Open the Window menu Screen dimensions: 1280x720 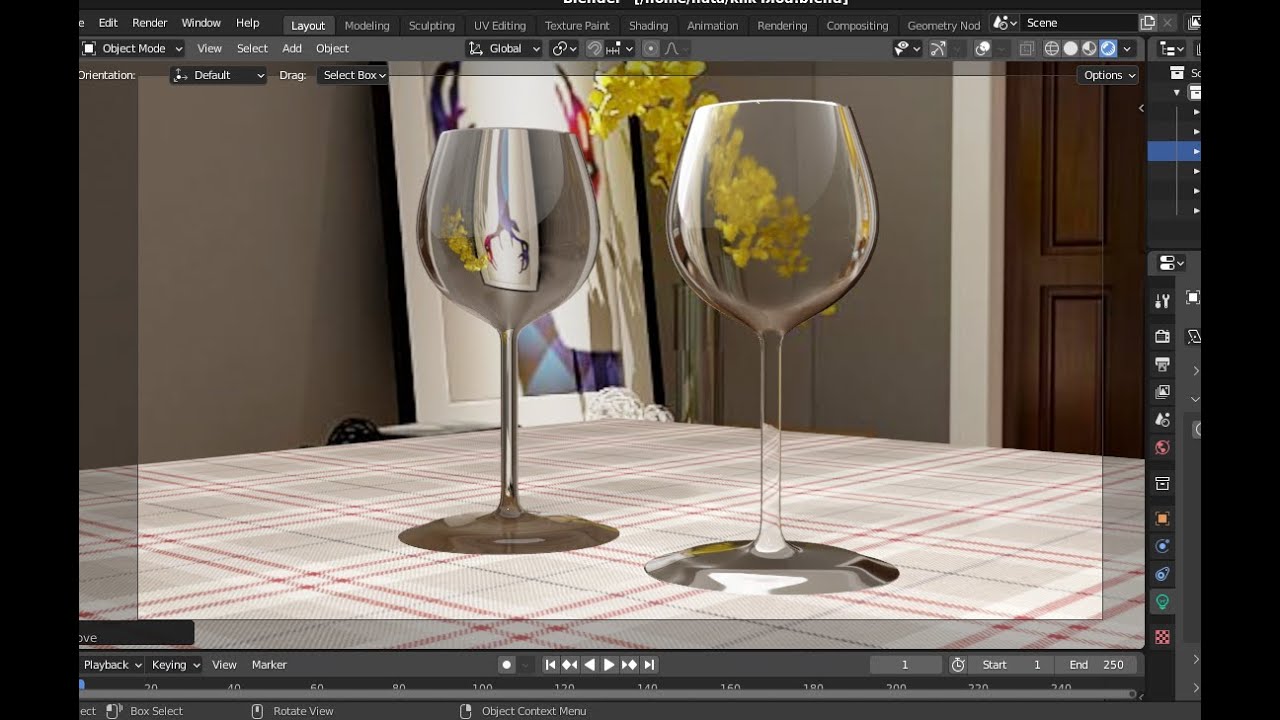click(201, 23)
